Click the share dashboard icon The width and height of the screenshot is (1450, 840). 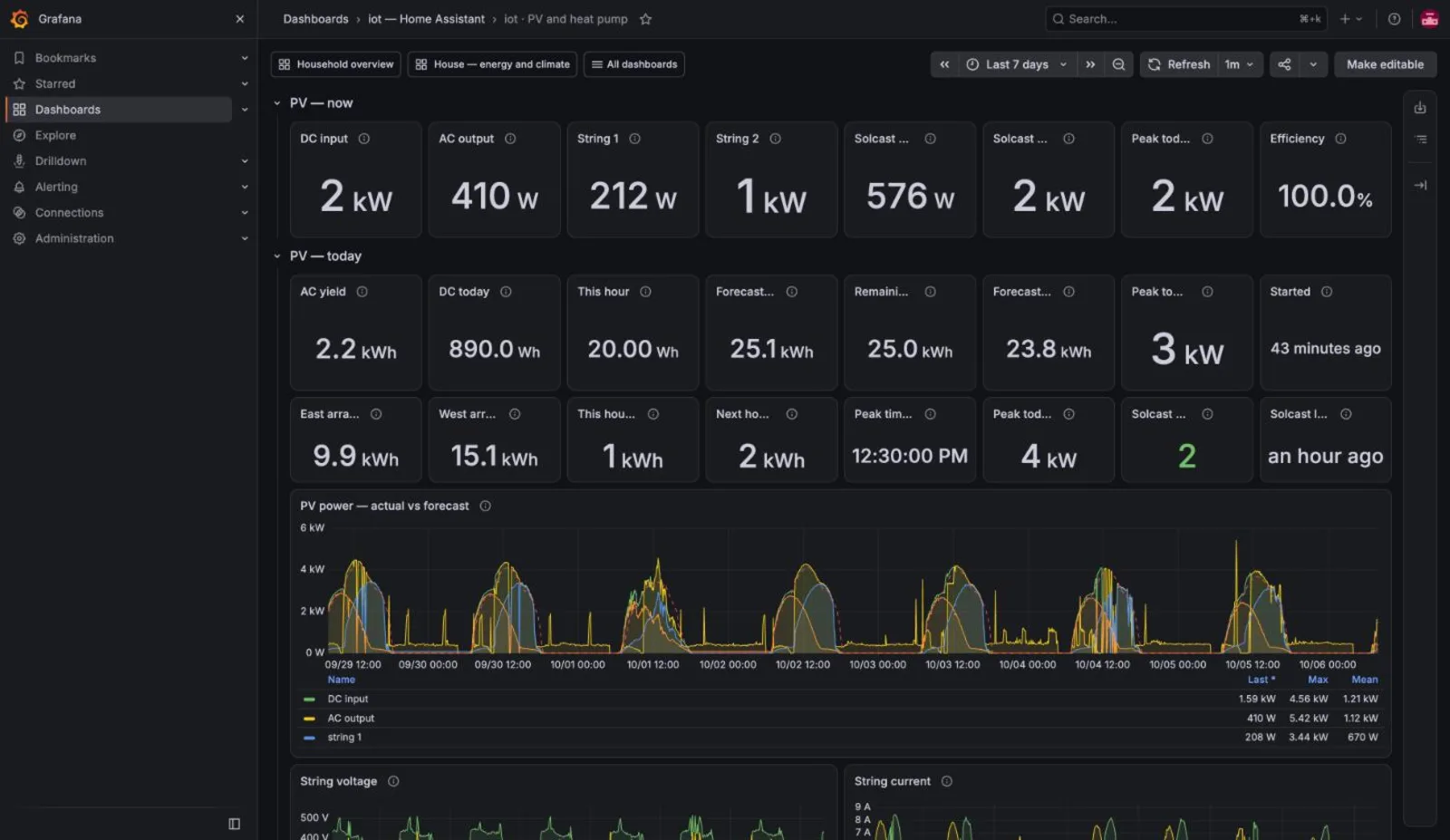point(1284,64)
